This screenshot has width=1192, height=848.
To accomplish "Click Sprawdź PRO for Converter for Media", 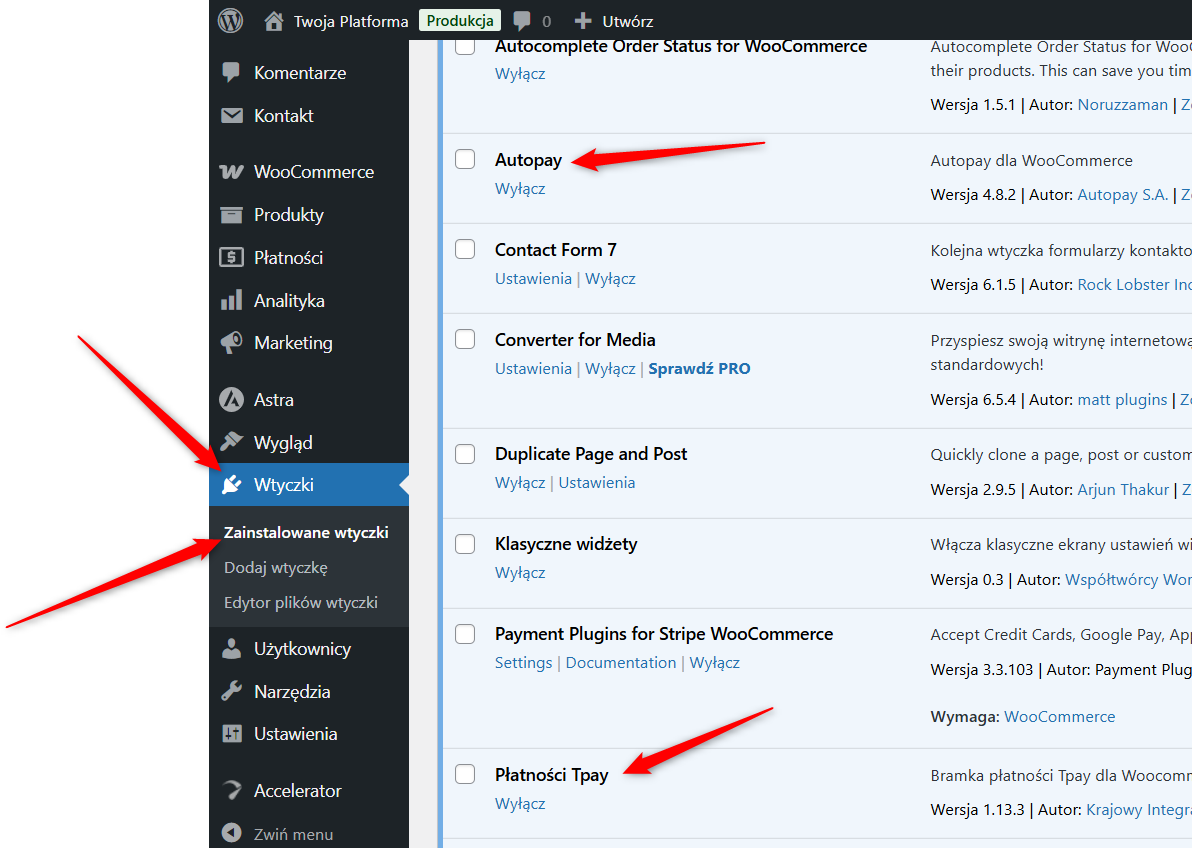I will 699,369.
